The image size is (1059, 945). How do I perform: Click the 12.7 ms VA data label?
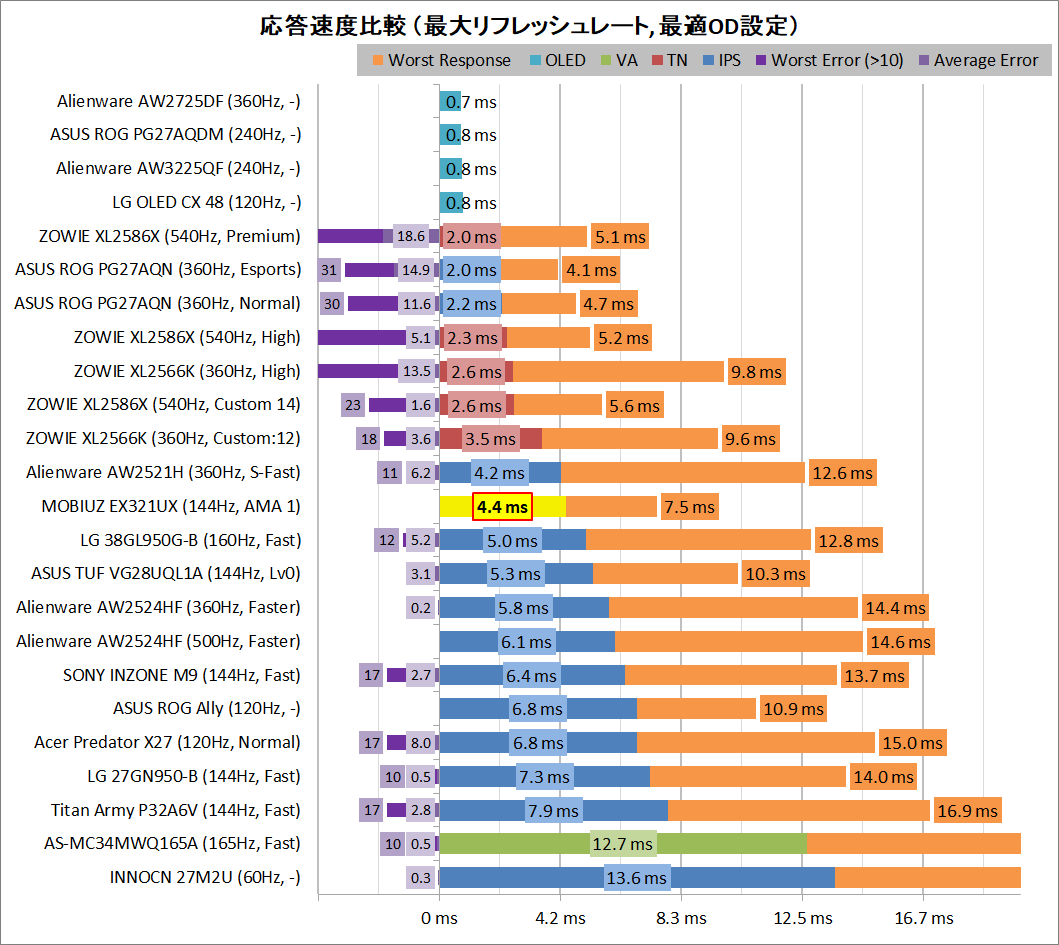point(623,844)
